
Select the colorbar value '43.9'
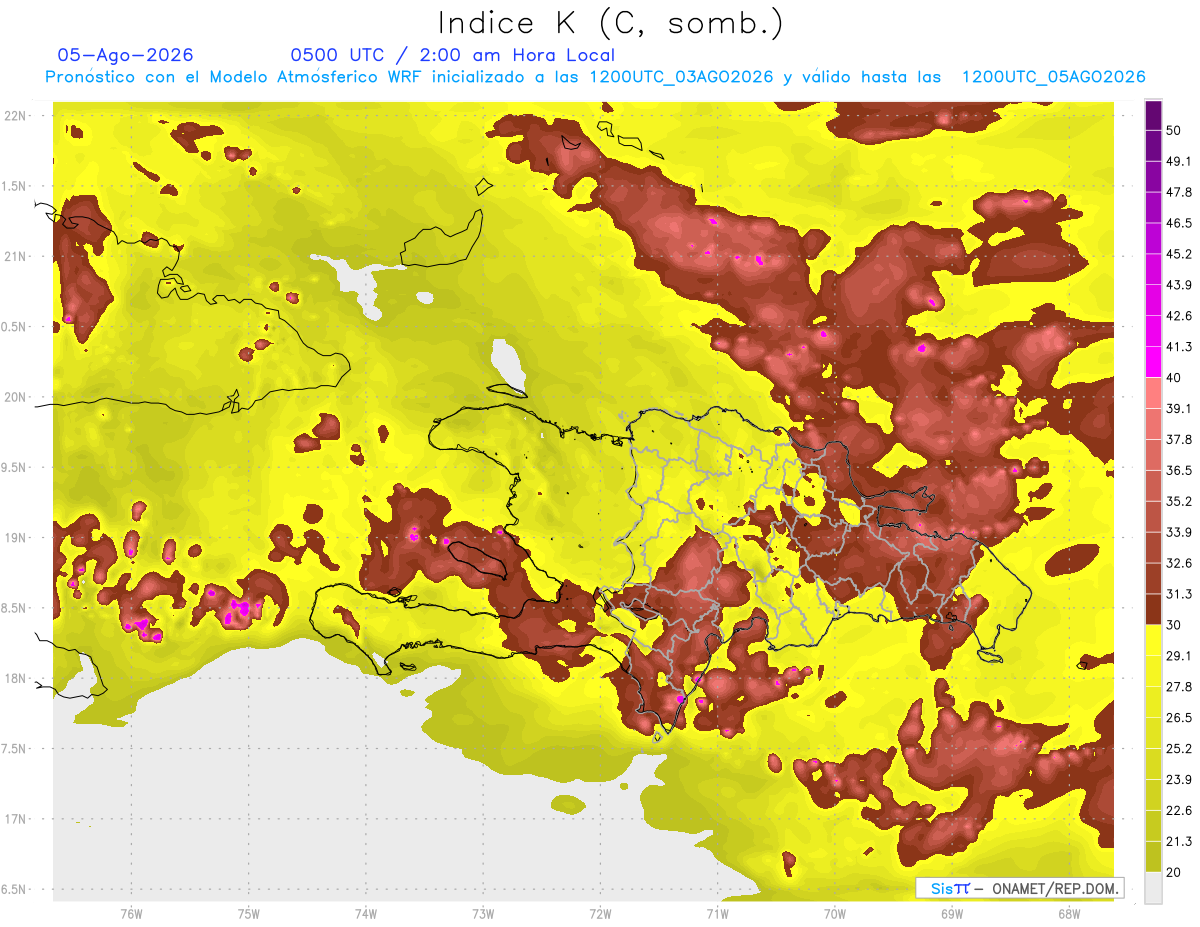1178,285
